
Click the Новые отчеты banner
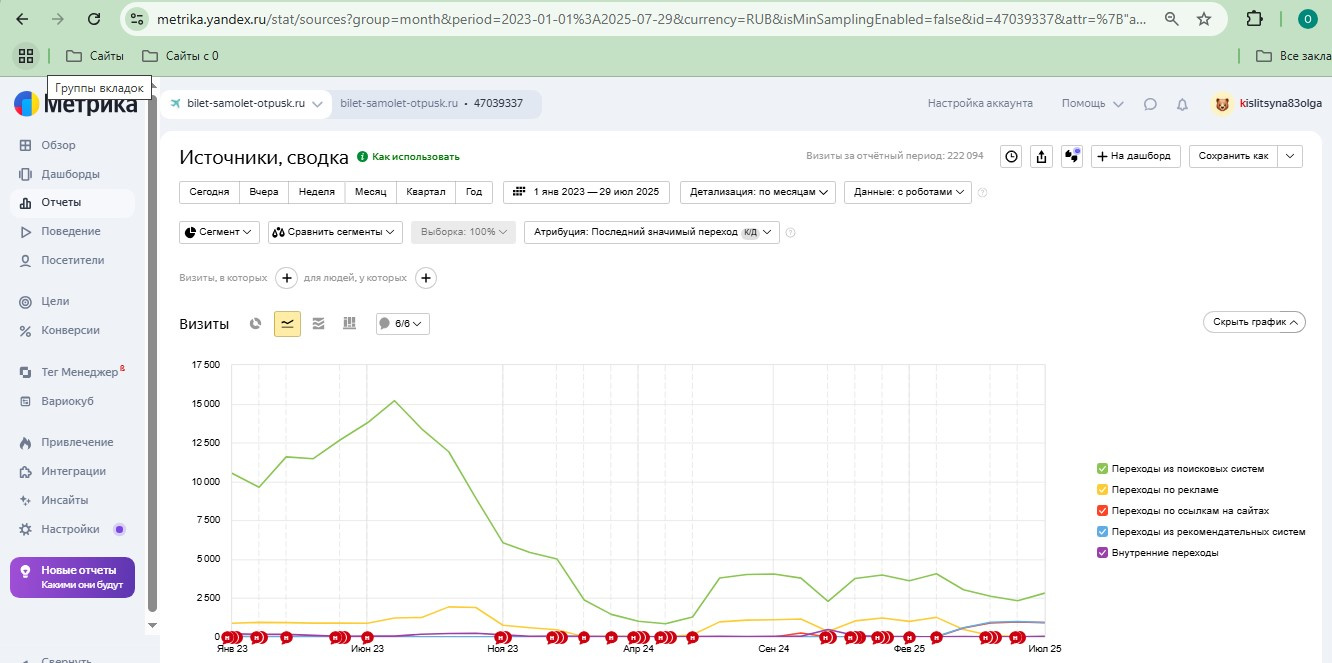(72, 577)
